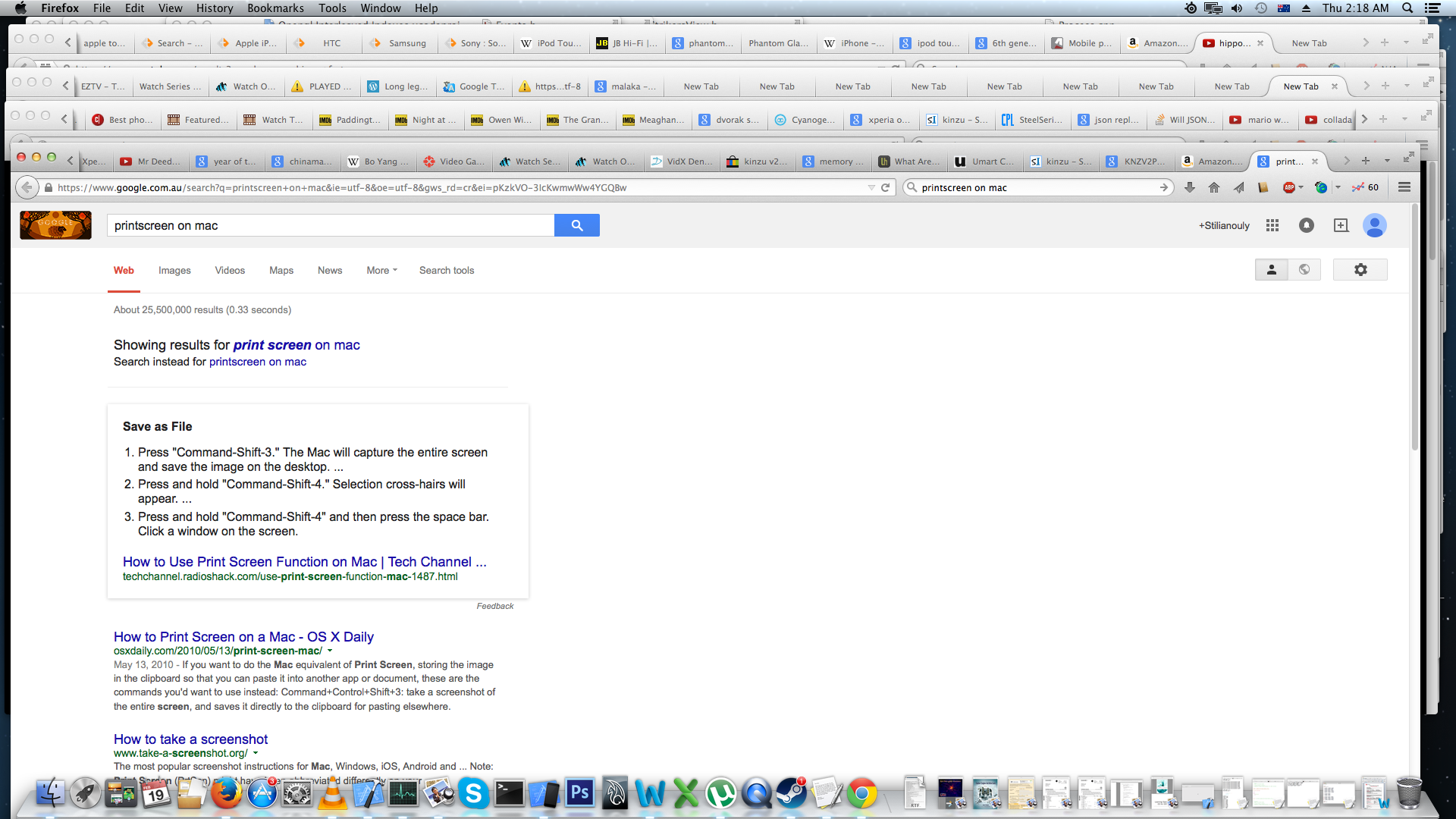
Task: Open Search tools options
Action: click(x=447, y=270)
